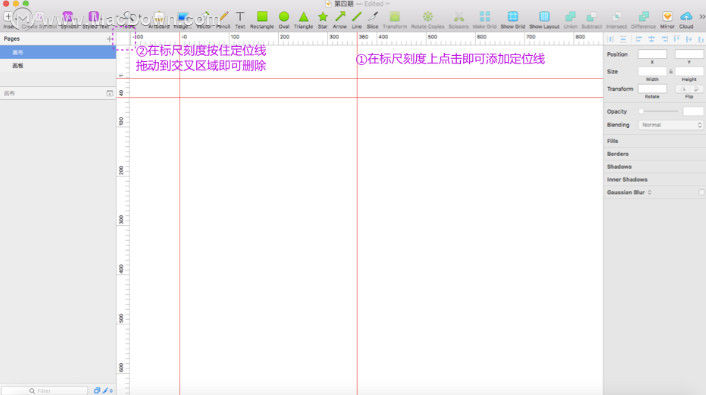Click the align top icon
The width and height of the screenshot is (706, 395).
coord(676,40)
